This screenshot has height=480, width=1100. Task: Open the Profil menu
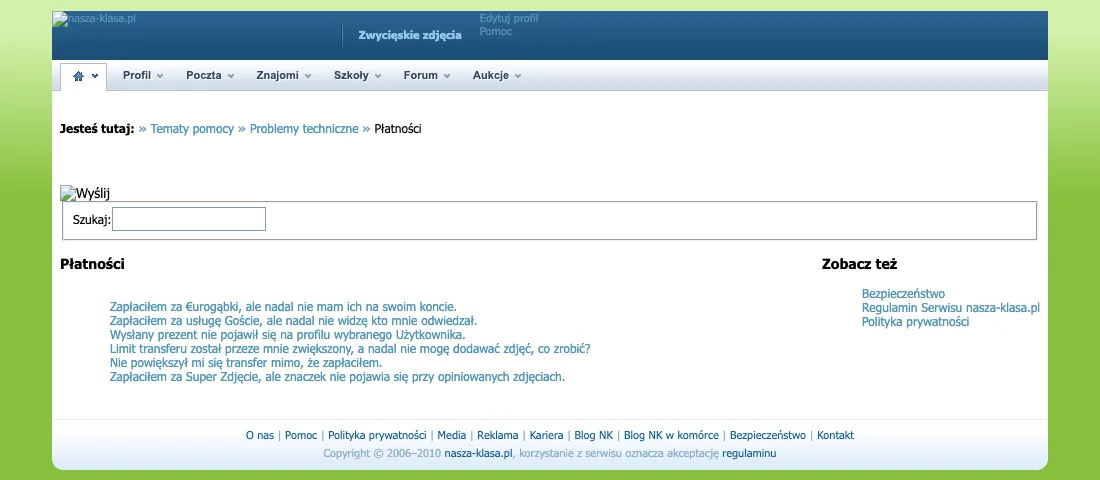(x=137, y=75)
